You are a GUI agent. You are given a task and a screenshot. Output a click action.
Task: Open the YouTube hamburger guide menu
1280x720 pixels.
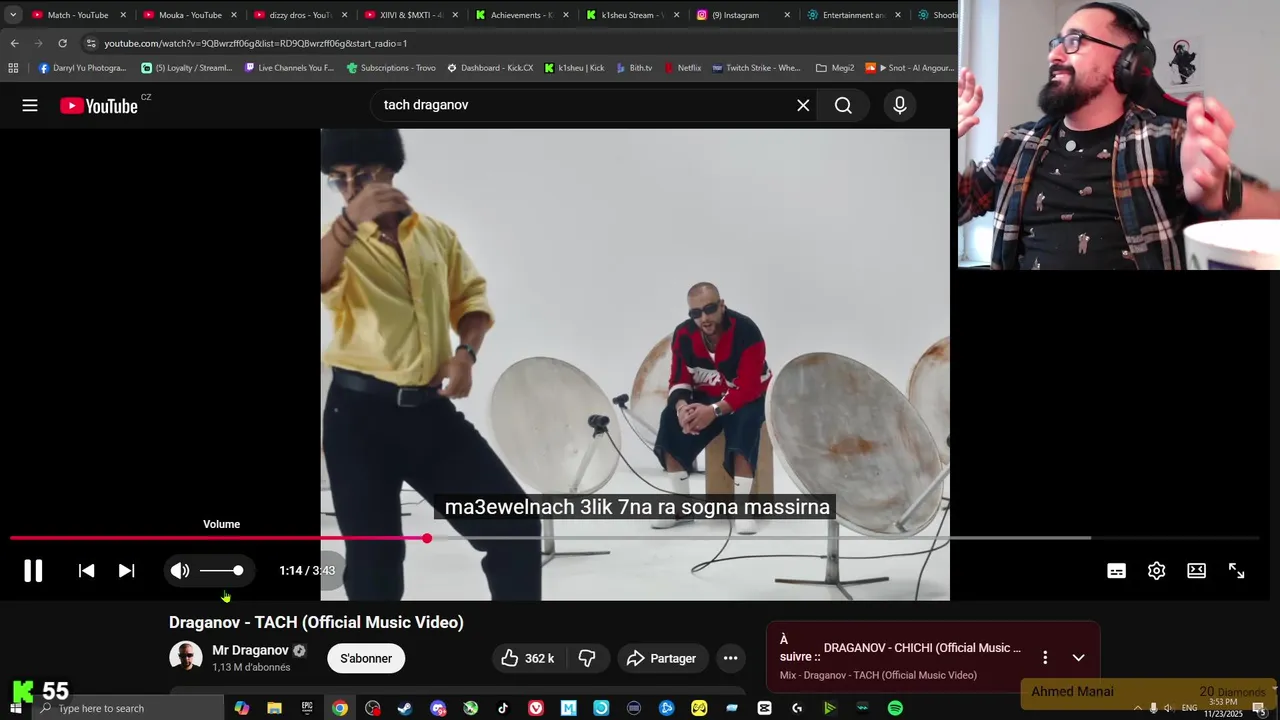pos(30,105)
